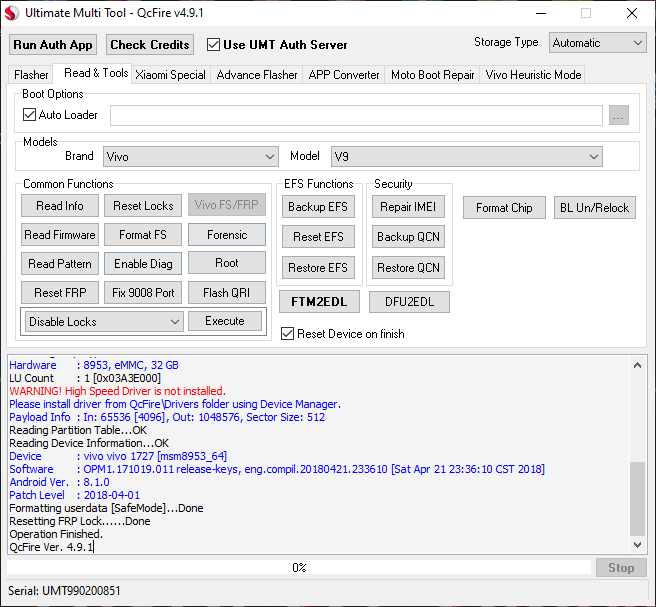Close the QcFire window
Viewport: 656px width, 607px height.
pos(632,13)
